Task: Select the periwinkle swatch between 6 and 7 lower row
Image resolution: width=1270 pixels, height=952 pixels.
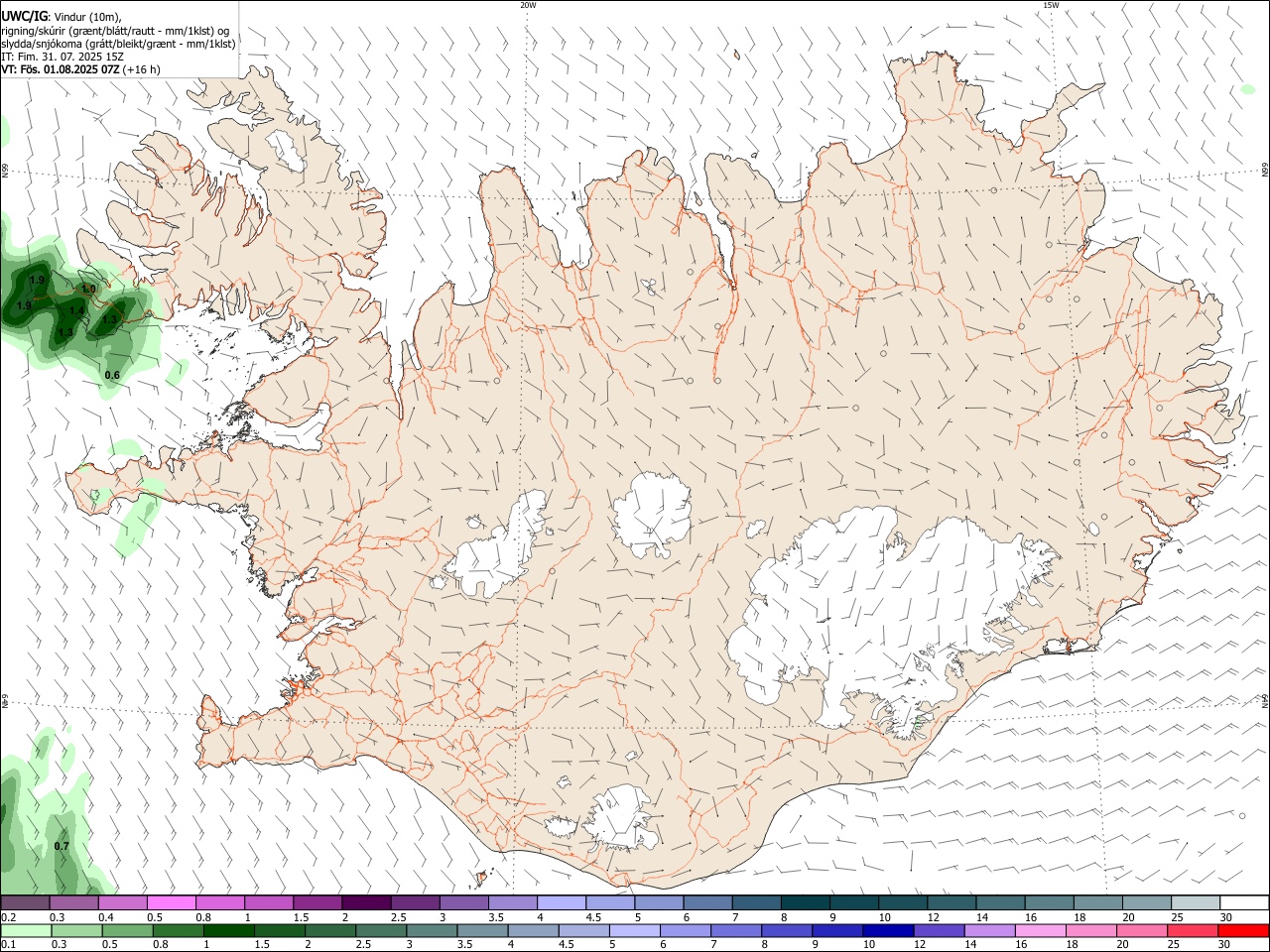Action: [686, 931]
